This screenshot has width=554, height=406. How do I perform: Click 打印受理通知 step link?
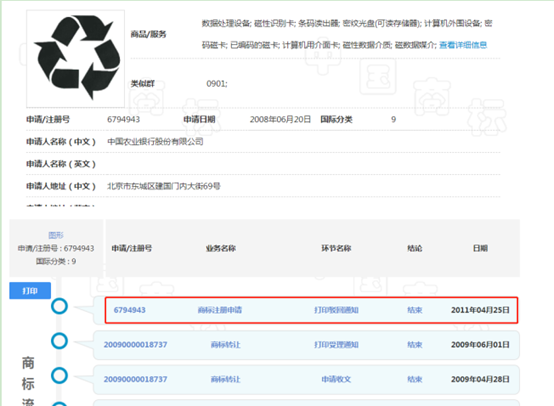tap(336, 345)
